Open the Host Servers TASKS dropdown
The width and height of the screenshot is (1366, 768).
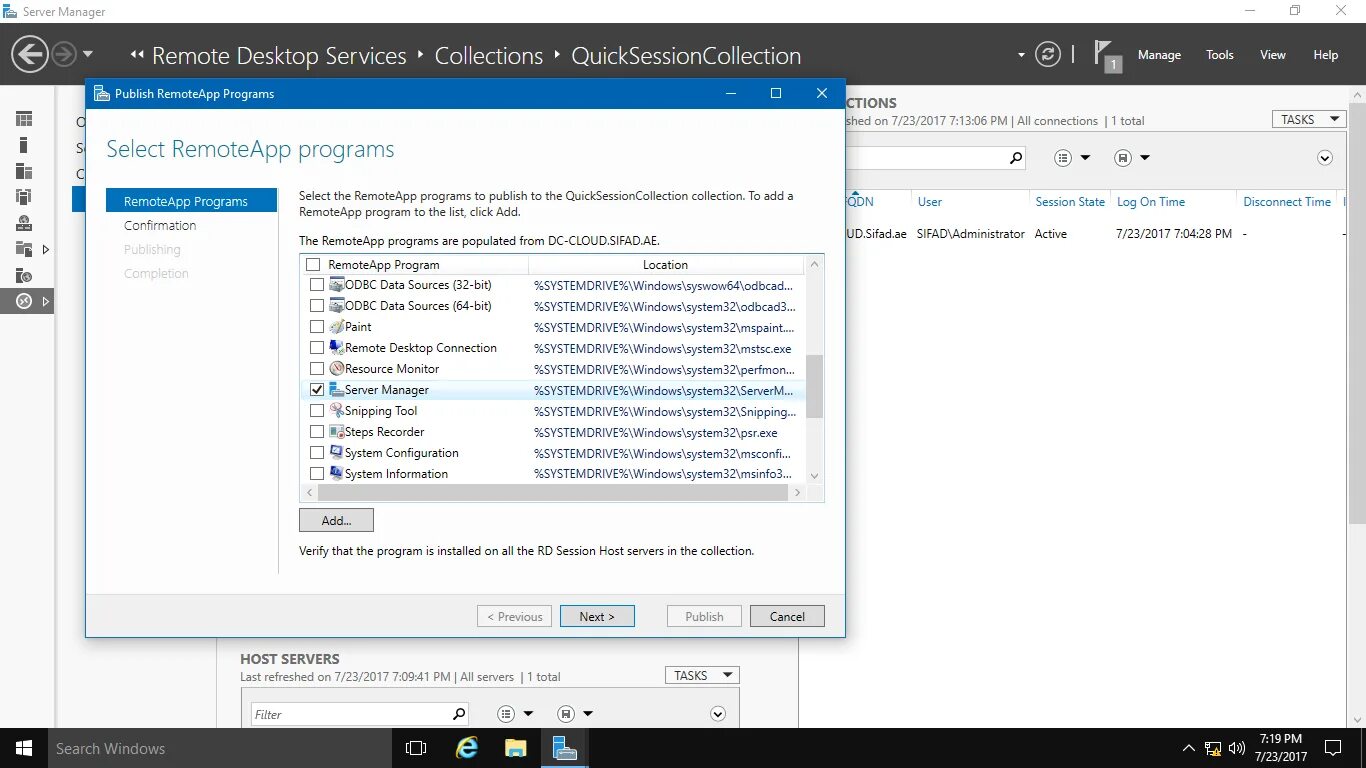click(x=702, y=675)
